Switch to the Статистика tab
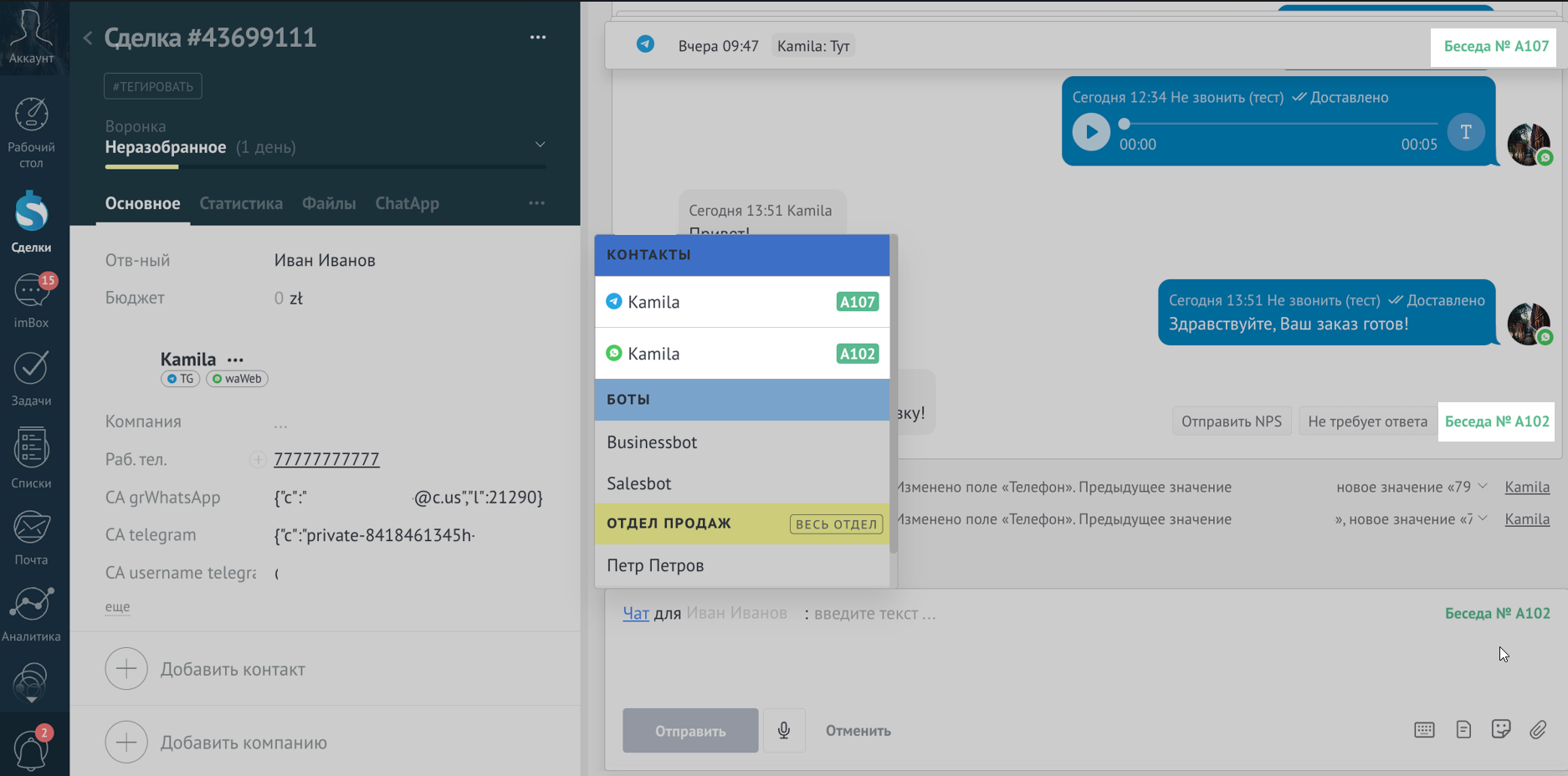Screen dimensions: 1568x776 pos(241,203)
